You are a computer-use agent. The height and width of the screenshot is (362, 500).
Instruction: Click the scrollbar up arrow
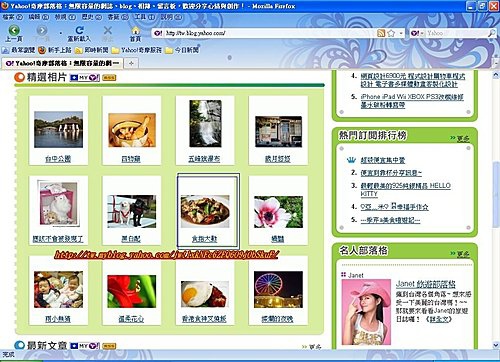click(x=496, y=75)
